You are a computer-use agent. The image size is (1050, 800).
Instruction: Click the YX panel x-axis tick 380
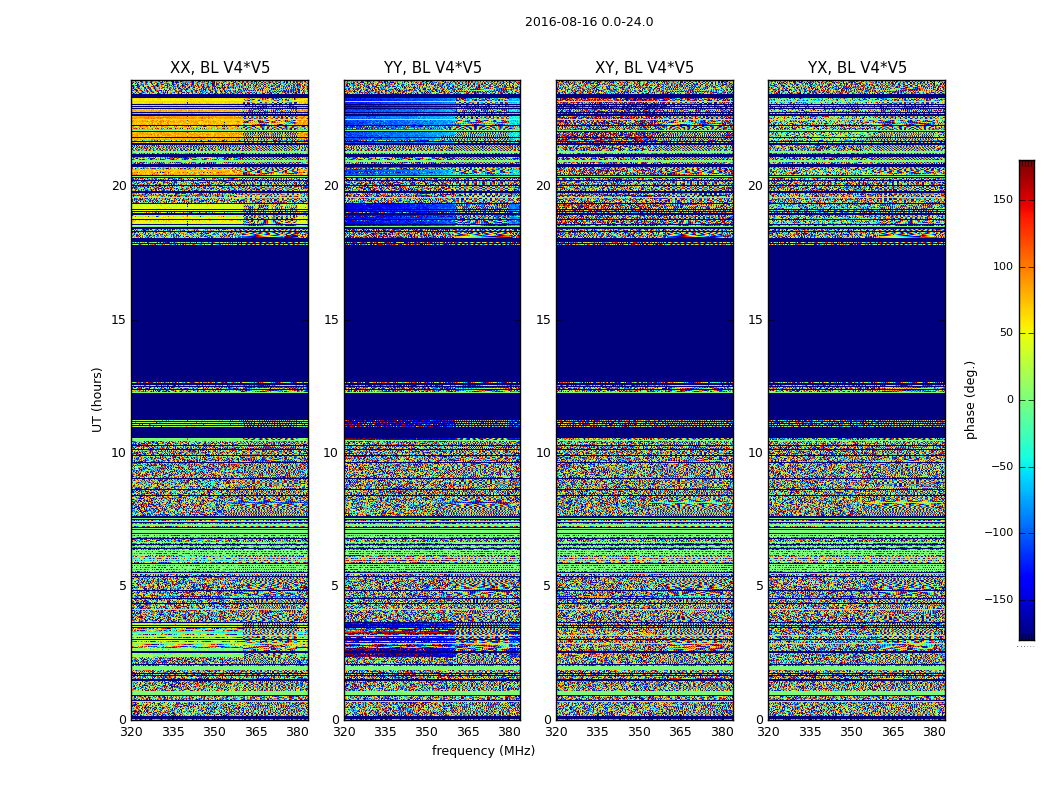pyautogui.click(x=934, y=732)
